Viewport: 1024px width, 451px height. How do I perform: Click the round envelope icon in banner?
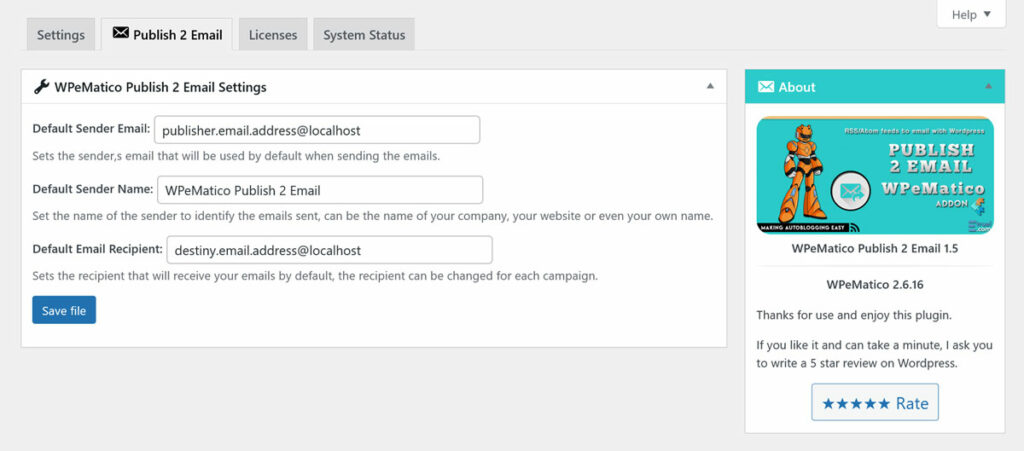pyautogui.click(x=852, y=193)
